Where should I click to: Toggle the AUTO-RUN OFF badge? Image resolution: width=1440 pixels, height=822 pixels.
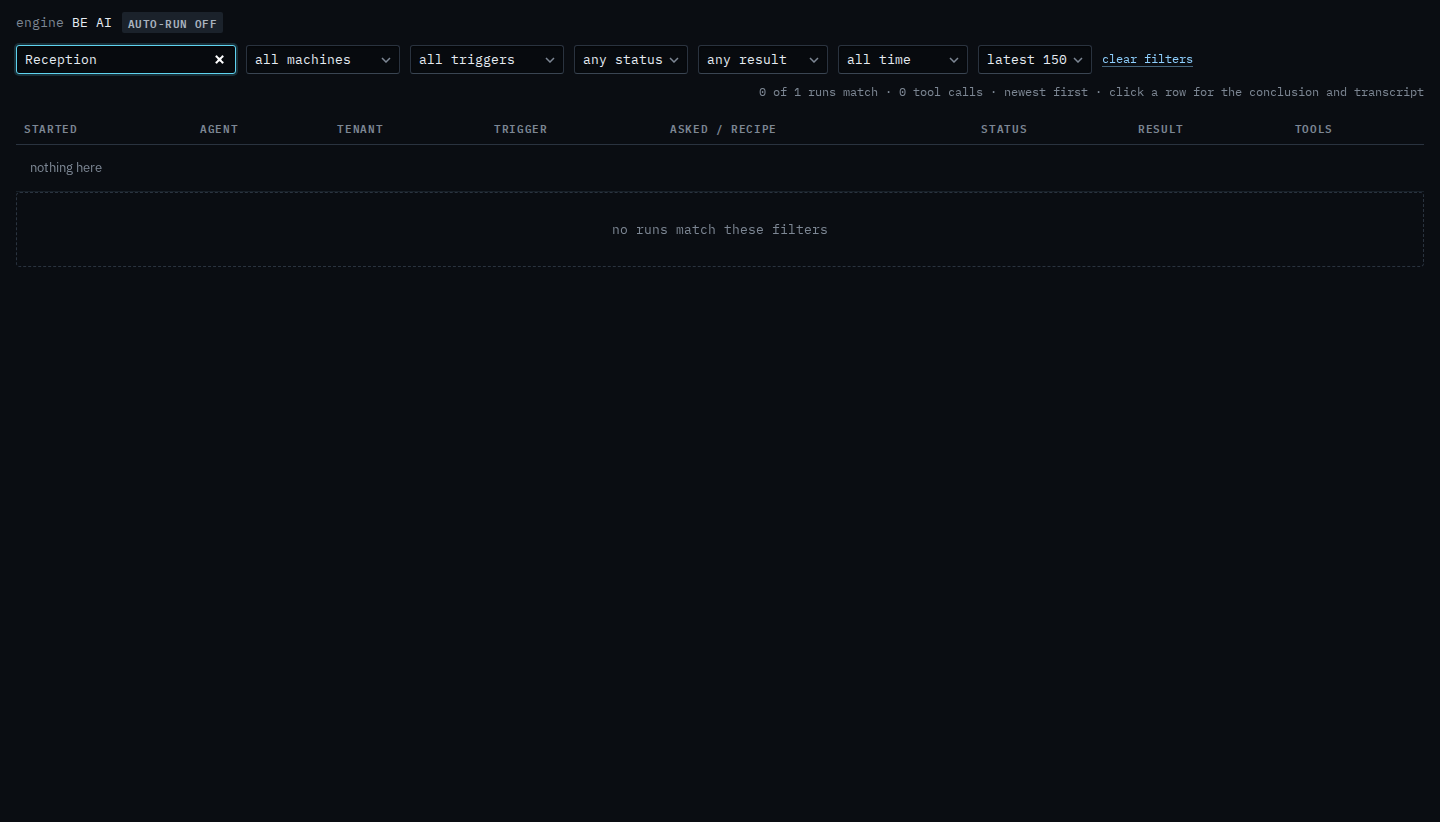172,23
